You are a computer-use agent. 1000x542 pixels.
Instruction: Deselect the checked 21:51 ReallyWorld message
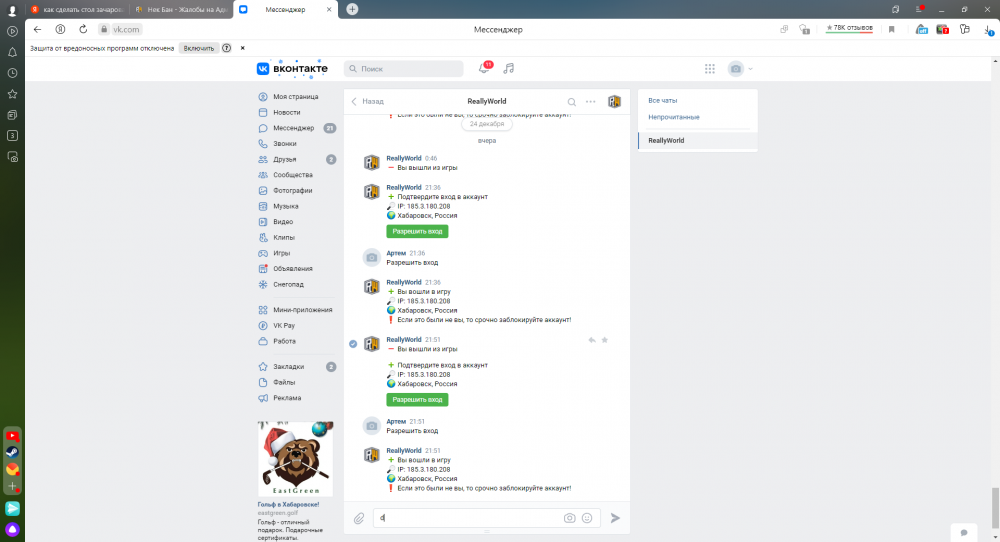pyautogui.click(x=353, y=344)
